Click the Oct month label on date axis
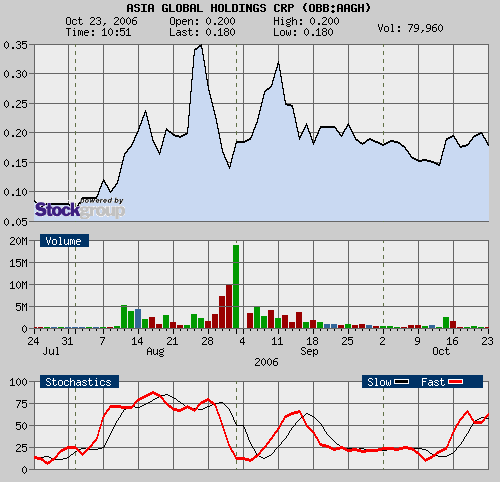Viewport: 500px width, 482px height. click(x=441, y=351)
